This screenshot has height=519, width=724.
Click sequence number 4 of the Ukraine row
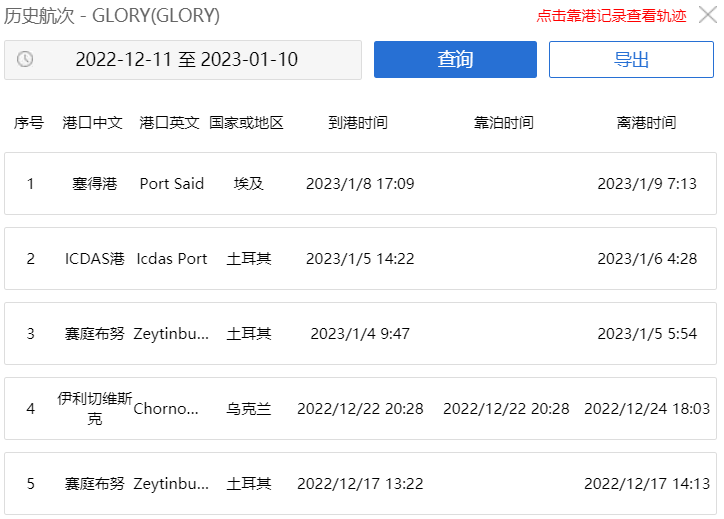click(x=30, y=409)
